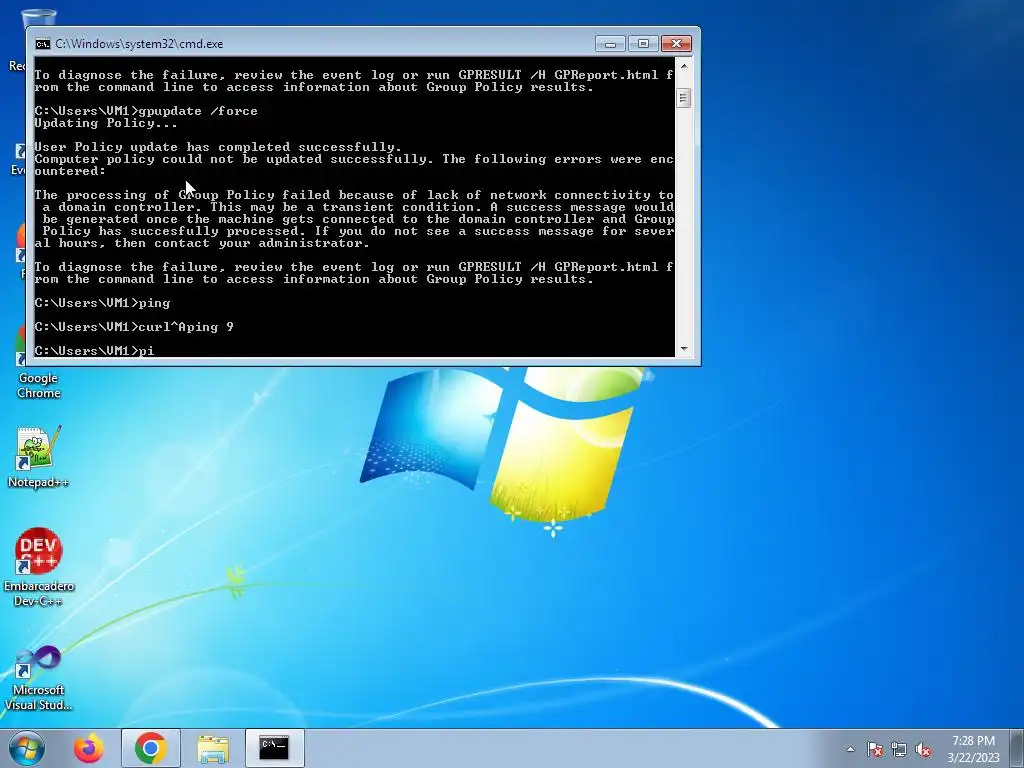Open the clock showing 7:28 PM
Viewport: 1024px width, 768px height.
coord(973,749)
